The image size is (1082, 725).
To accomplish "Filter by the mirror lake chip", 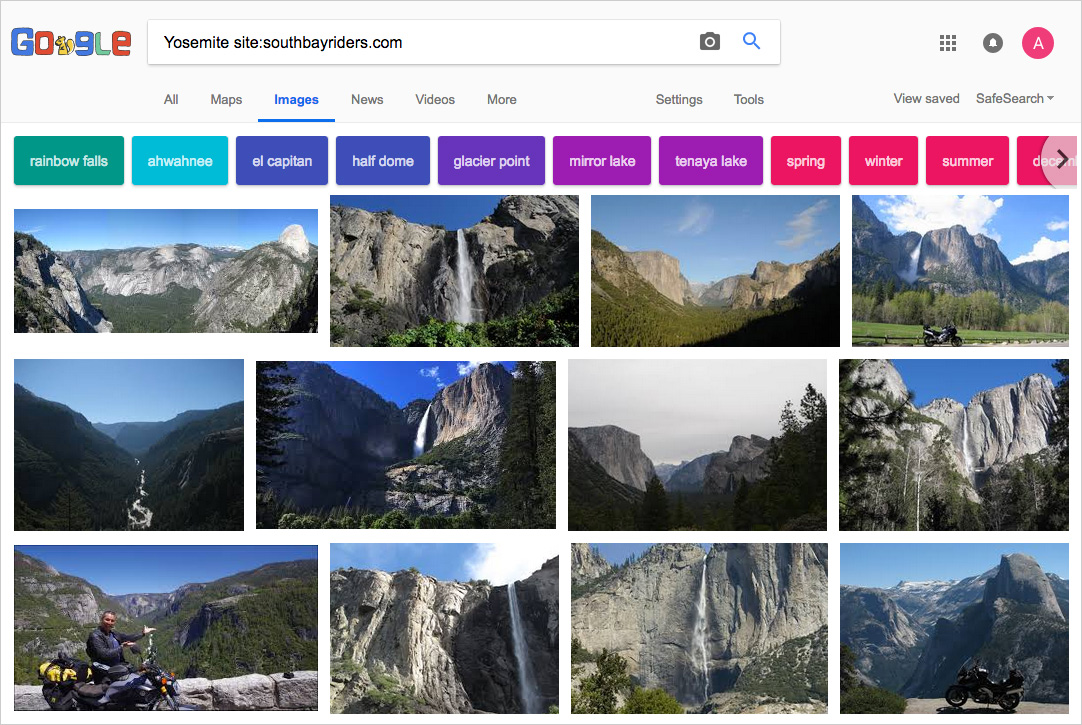I will pyautogui.click(x=602, y=161).
